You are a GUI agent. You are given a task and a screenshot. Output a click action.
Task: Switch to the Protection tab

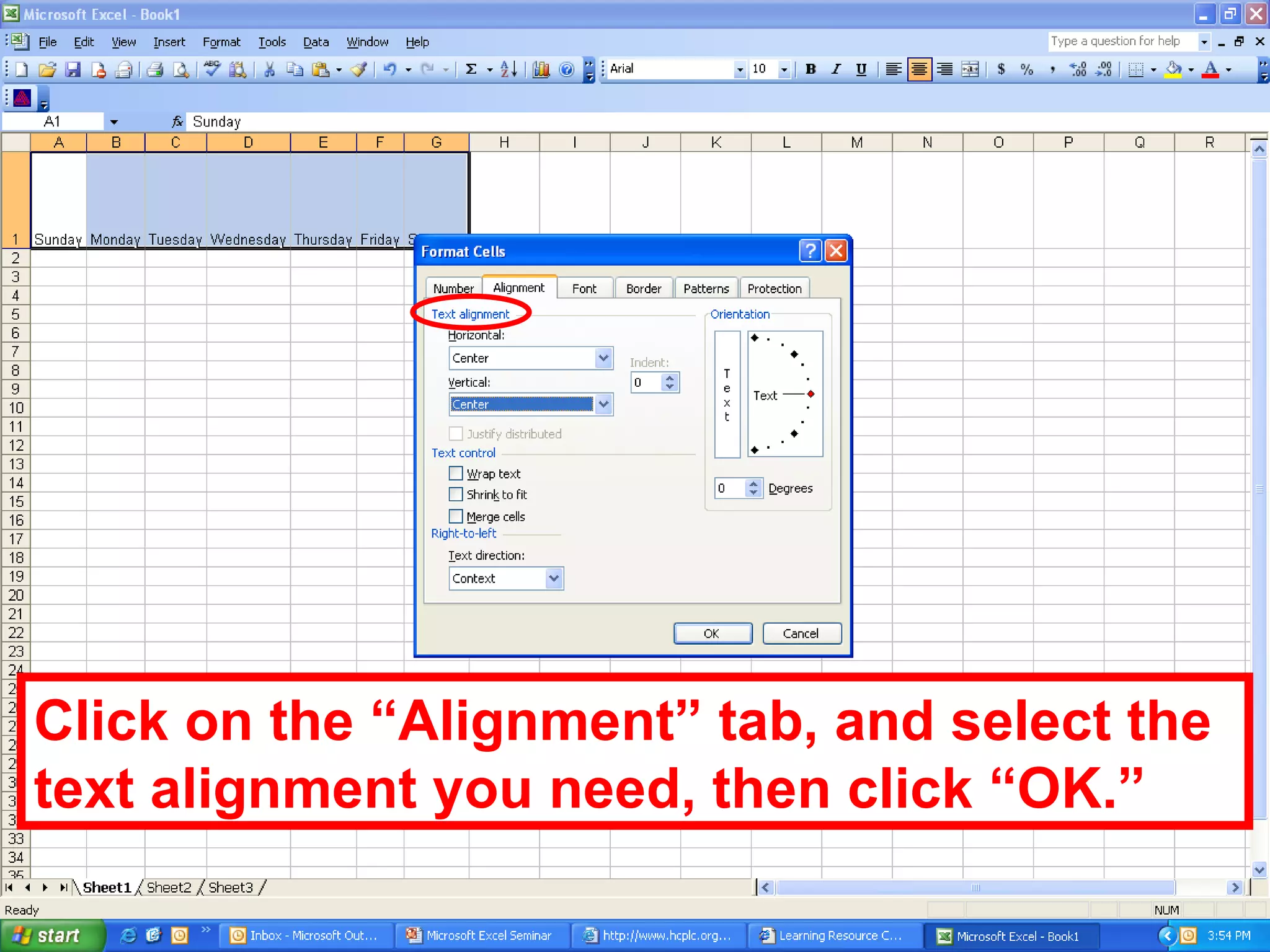coord(775,288)
